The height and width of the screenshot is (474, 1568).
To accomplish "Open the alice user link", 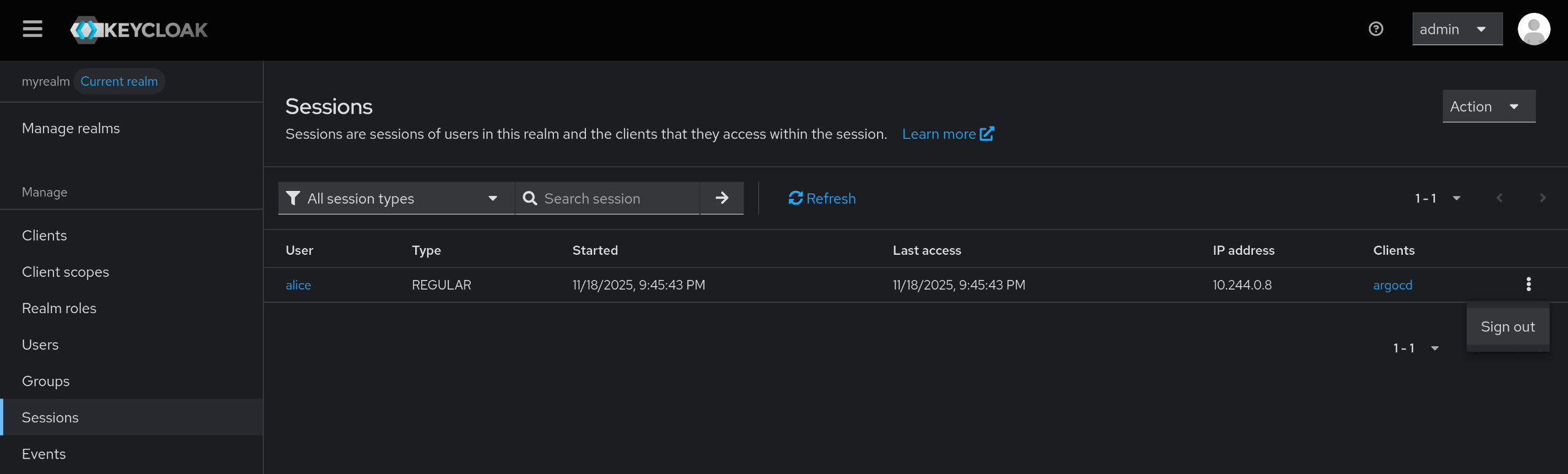I will pyautogui.click(x=298, y=285).
